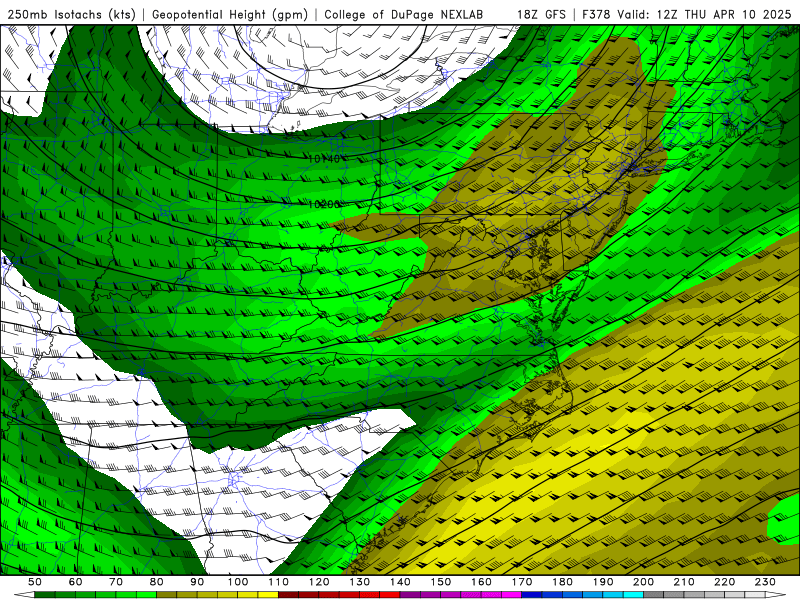Select the bright magenta swatch left of 170
The height and width of the screenshot is (600, 800).
click(511, 594)
